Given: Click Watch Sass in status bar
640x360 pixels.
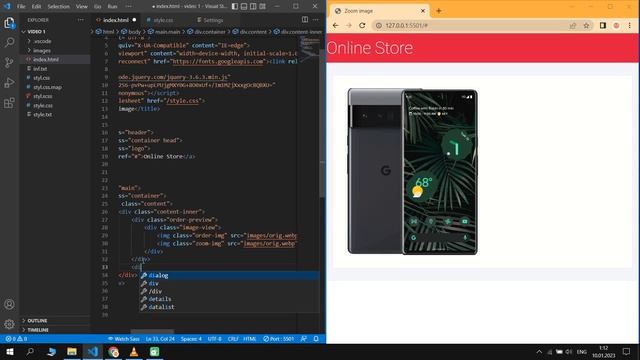Looking at the screenshot, I should point(123,339).
